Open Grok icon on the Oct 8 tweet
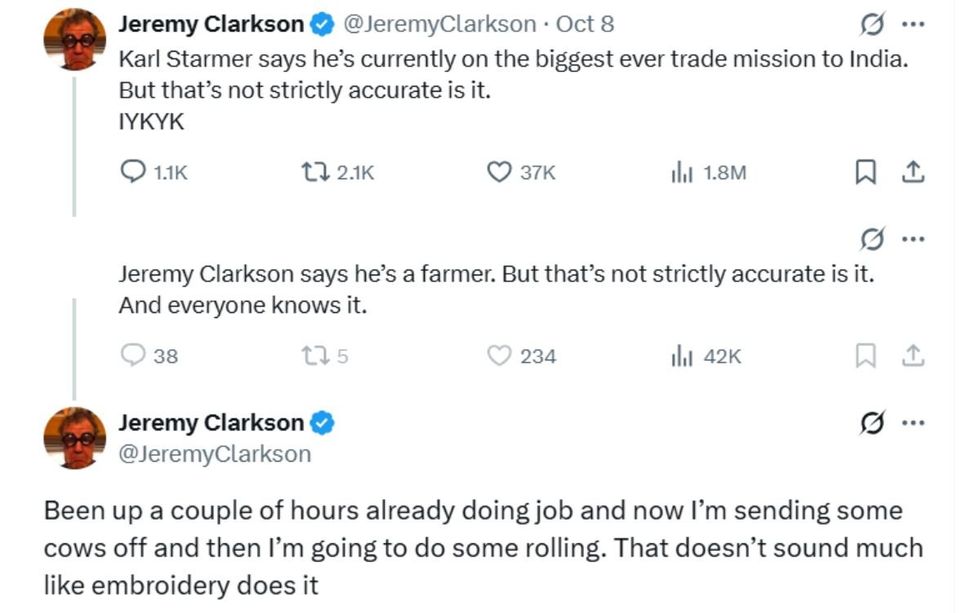Image resolution: width=980 pixels, height=613 pixels. tap(872, 25)
